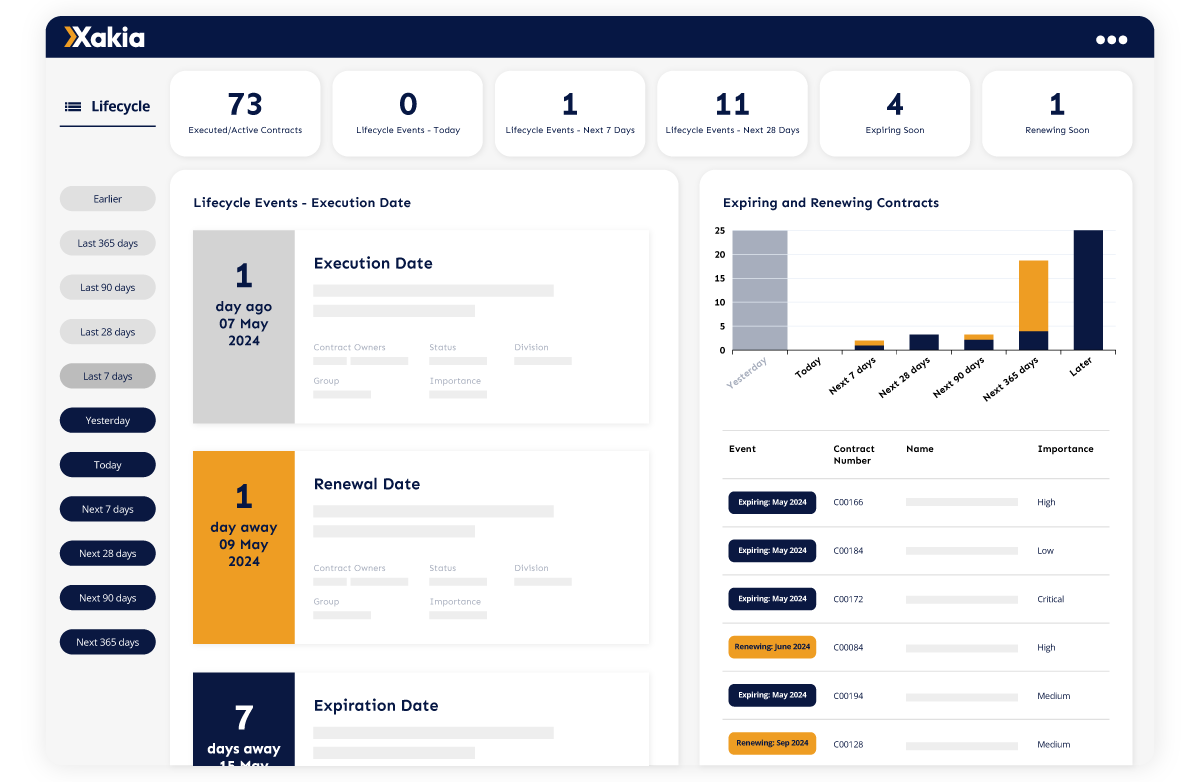Click contract number C00184
The height and width of the screenshot is (782, 1200).
tap(848, 551)
